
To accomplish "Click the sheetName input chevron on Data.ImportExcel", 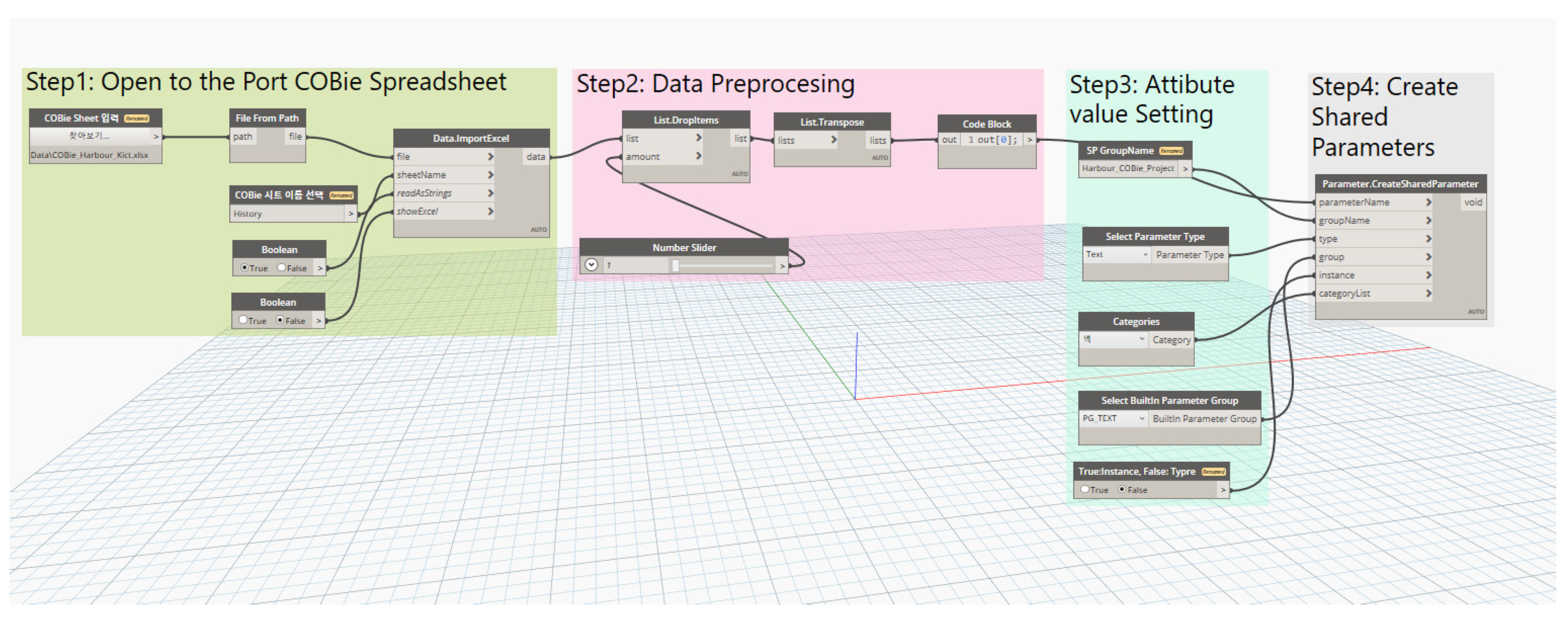I will [x=490, y=175].
